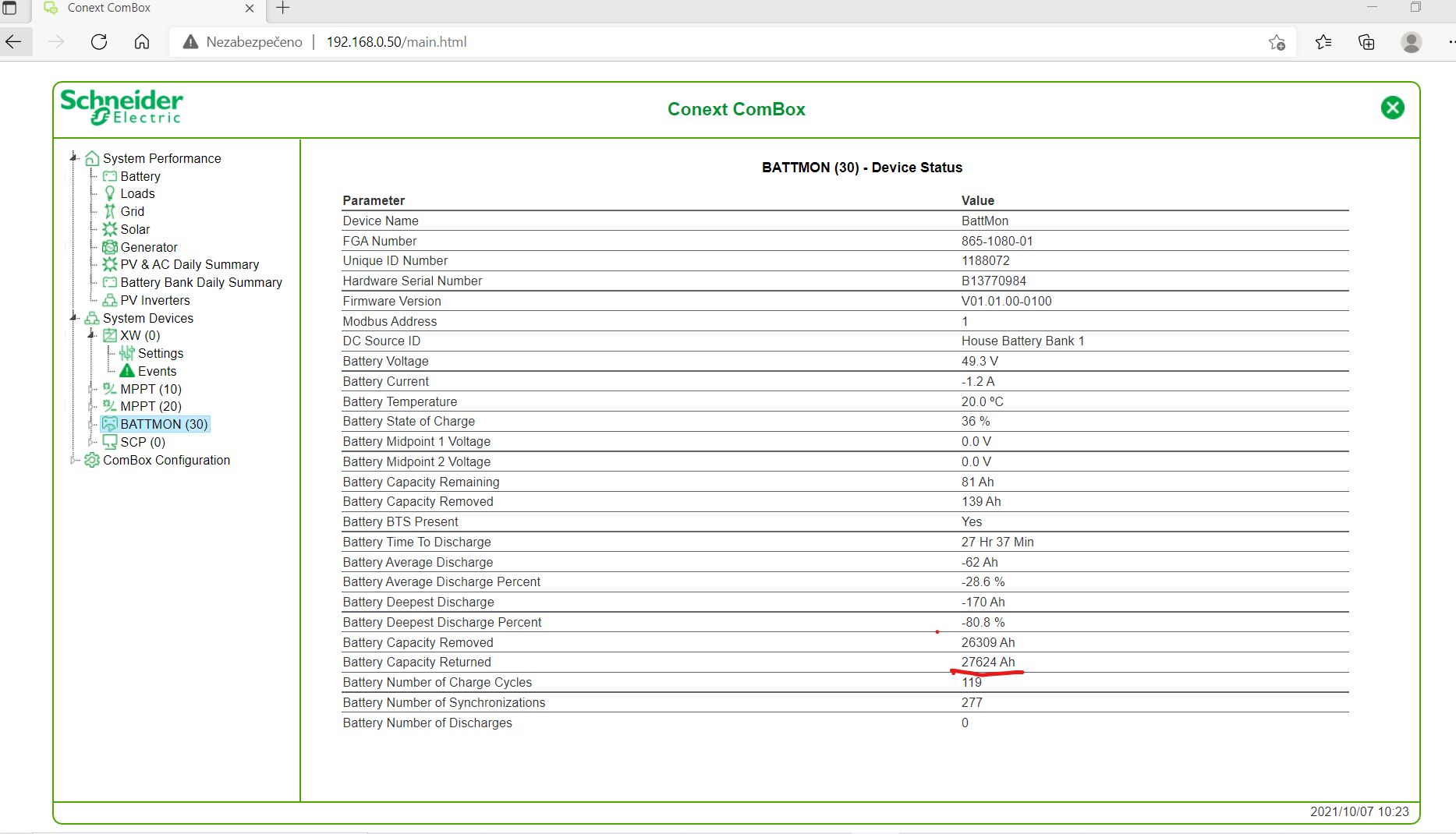1456x834 pixels.
Task: Open Battery Bank Daily Summary
Action: [x=200, y=282]
